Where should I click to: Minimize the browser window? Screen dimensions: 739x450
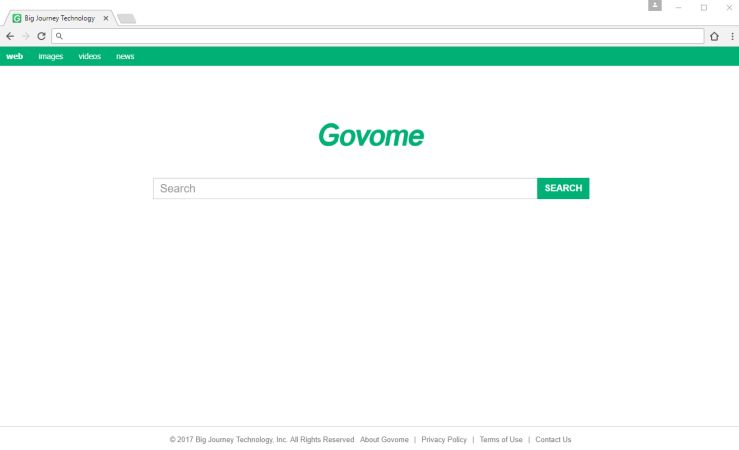pos(679,8)
